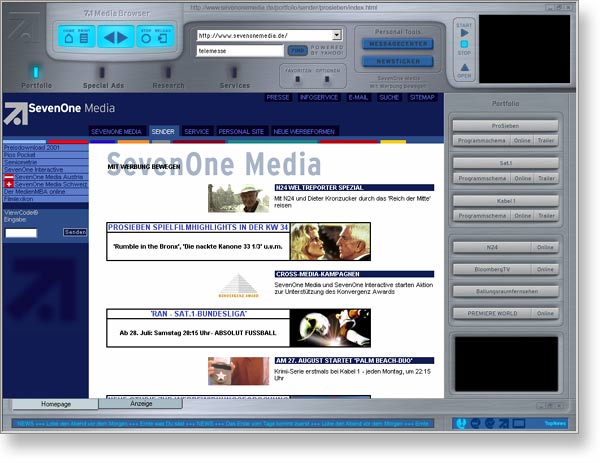Switch to the SERVICE tab
The width and height of the screenshot is (600, 463).
point(197,131)
